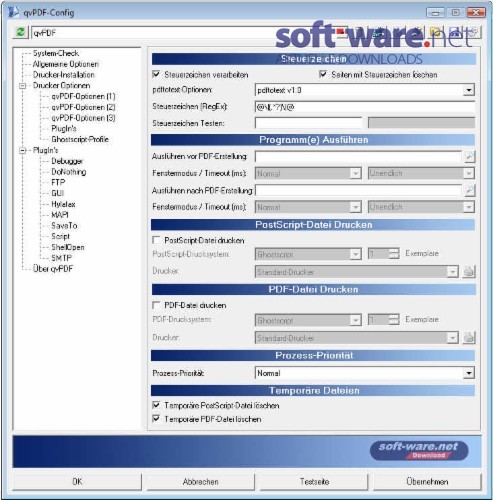Toggle Seiten mit Steuerzeichen löschen
Image resolution: width=493 pixels, height=500 pixels.
pyautogui.click(x=323, y=74)
